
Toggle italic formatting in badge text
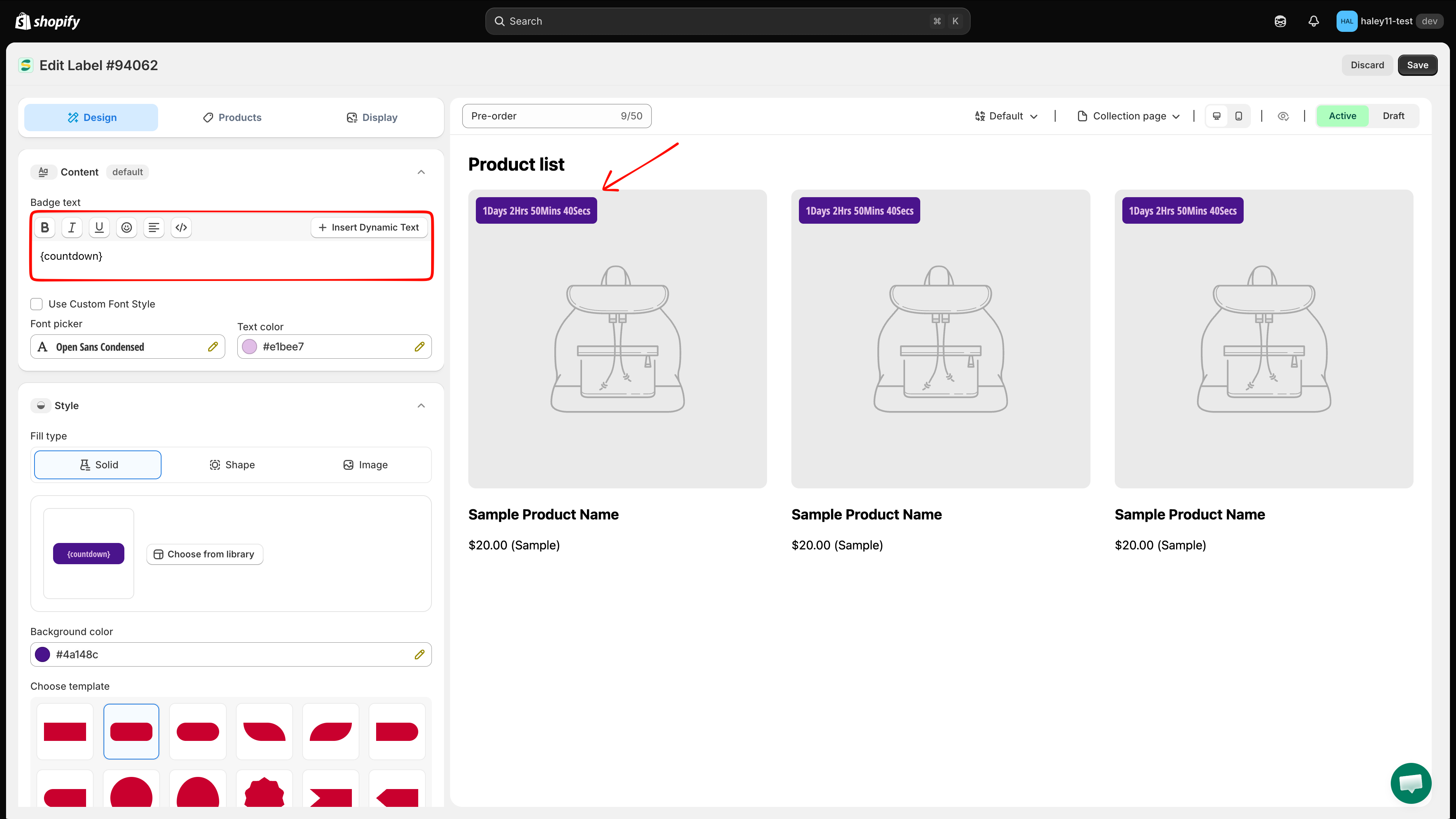pos(72,227)
